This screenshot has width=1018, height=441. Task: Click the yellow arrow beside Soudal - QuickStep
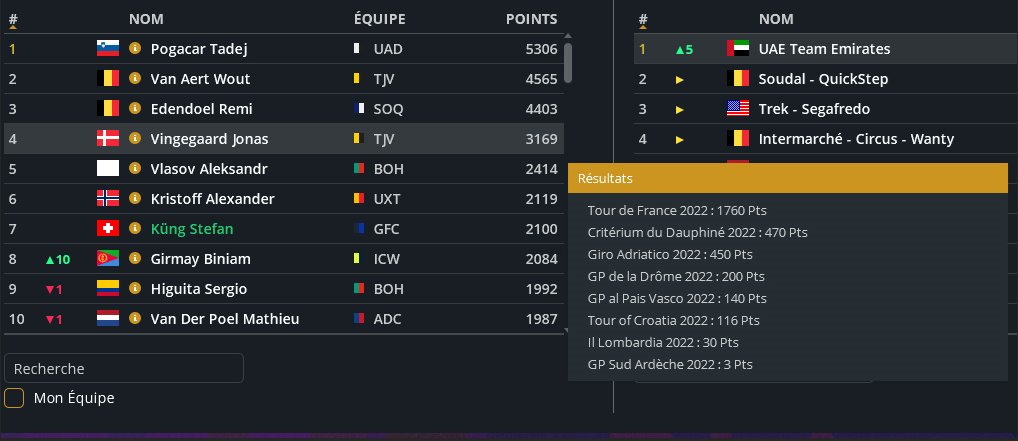click(680, 79)
